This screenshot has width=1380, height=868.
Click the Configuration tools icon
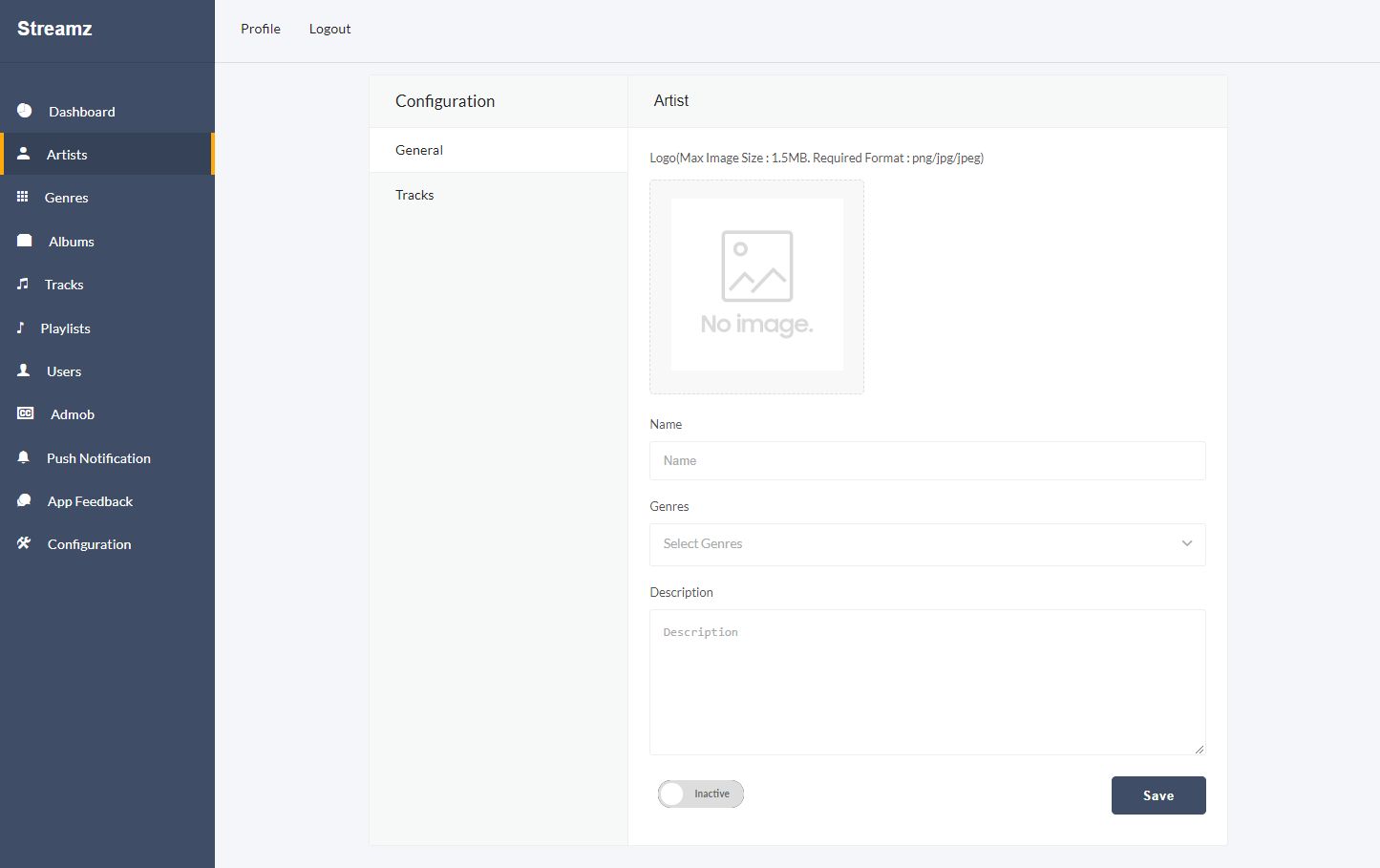click(24, 543)
